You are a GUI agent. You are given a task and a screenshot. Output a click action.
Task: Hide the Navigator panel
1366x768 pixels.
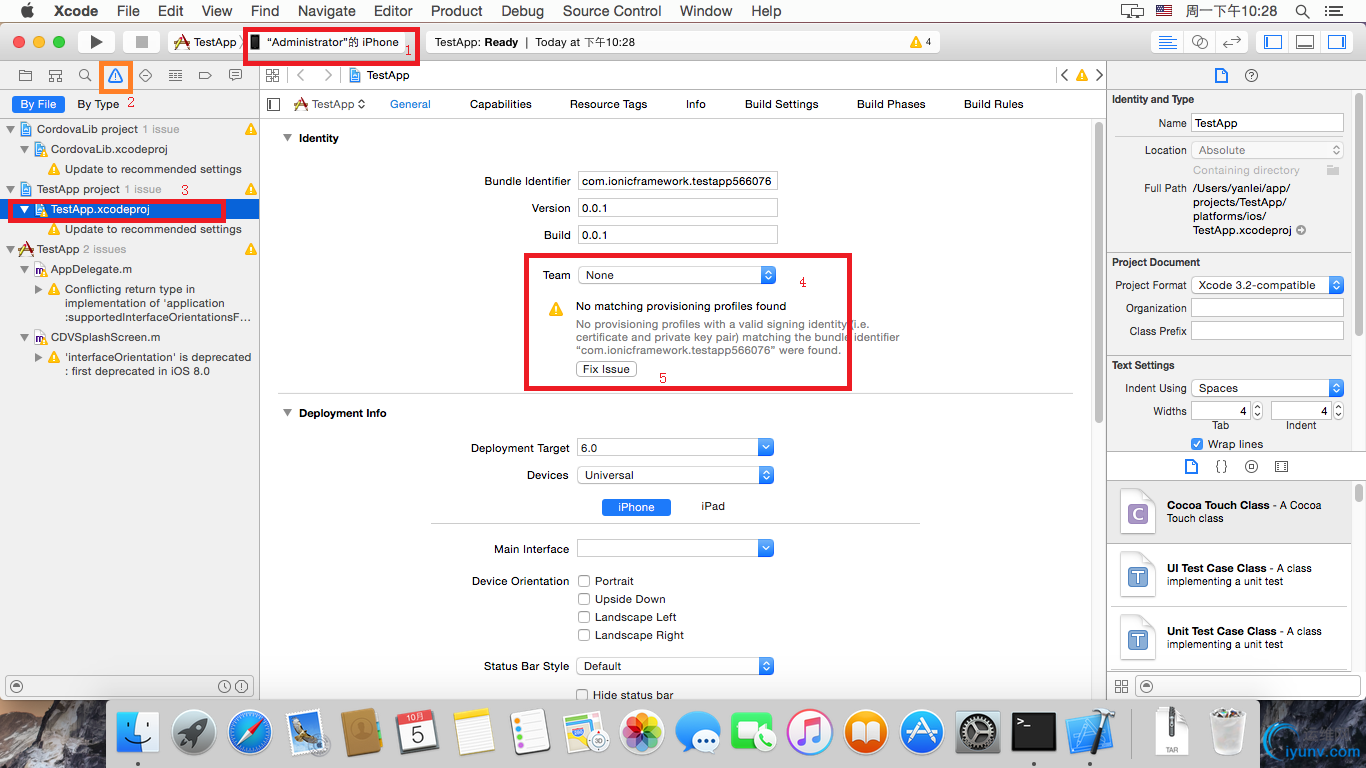coord(1273,42)
